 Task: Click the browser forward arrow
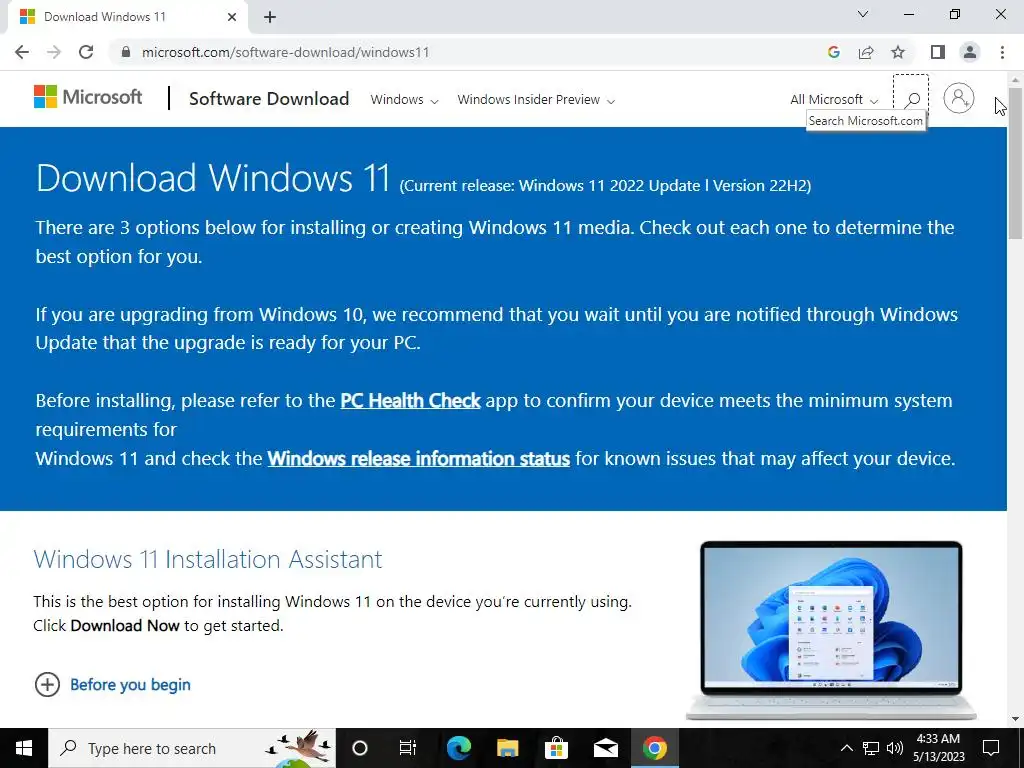coord(54,52)
